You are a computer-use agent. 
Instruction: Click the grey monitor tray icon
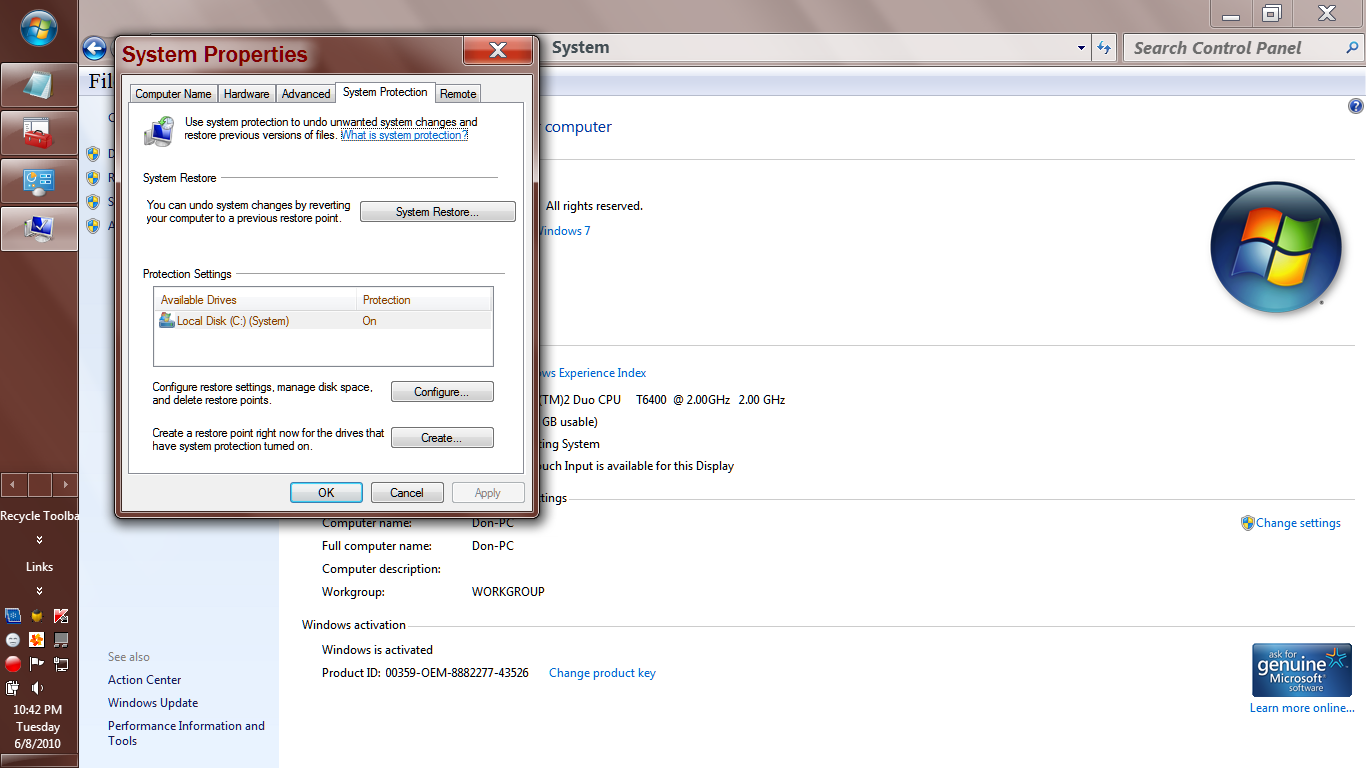click(x=61, y=639)
